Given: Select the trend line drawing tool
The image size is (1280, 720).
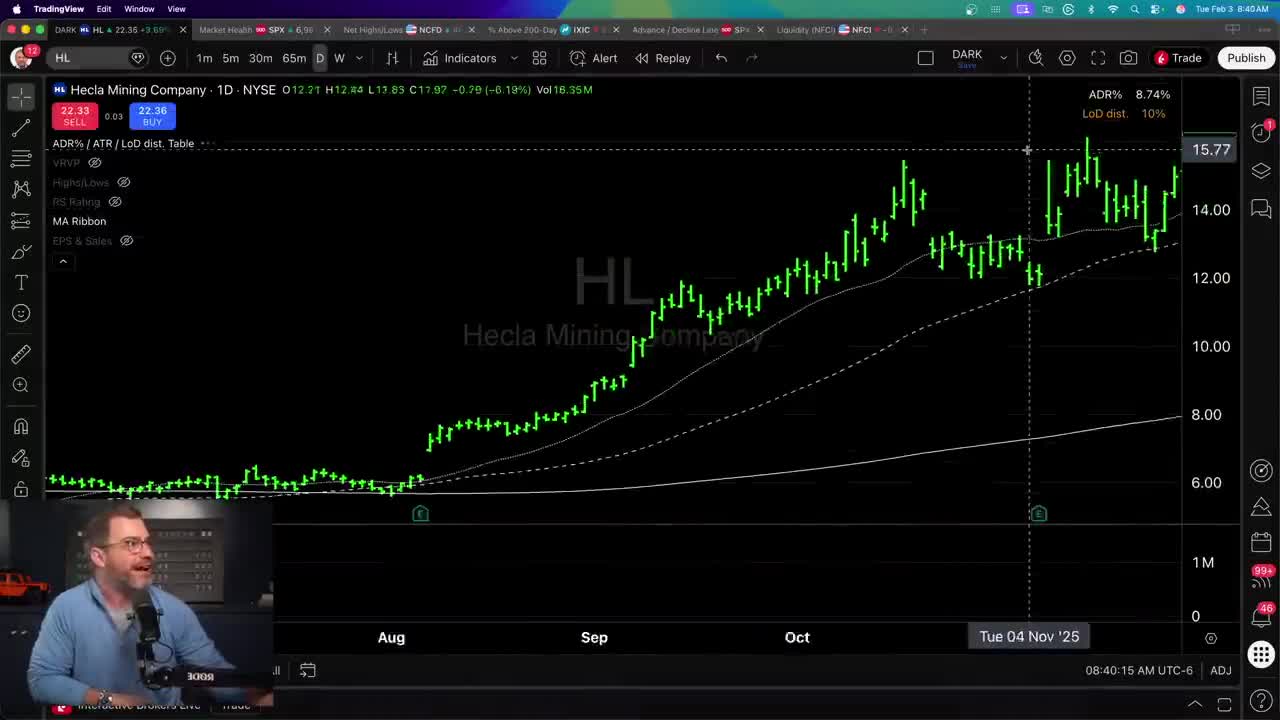Looking at the screenshot, I should click(x=21, y=127).
